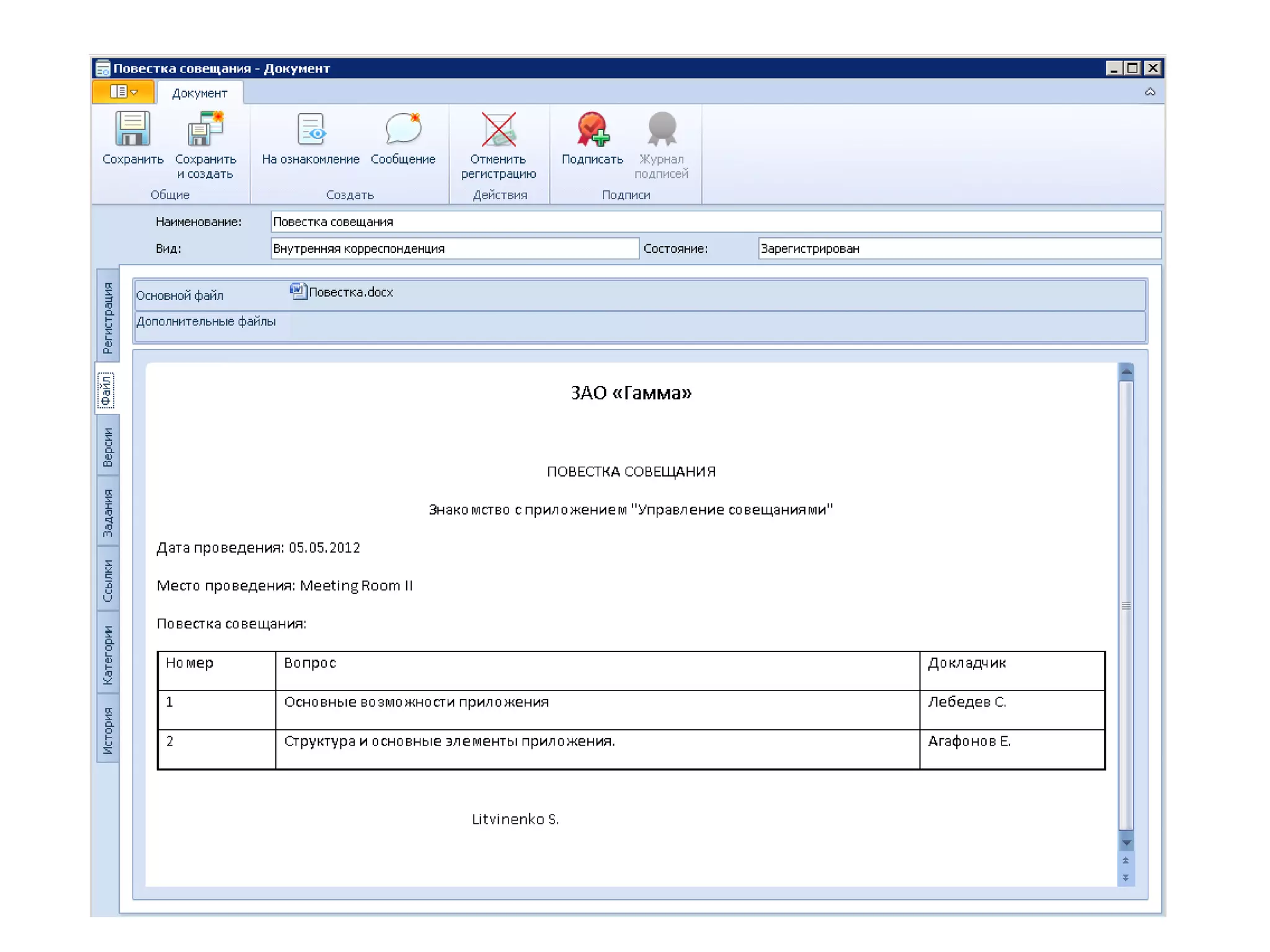Click the Сохранить save icon
1270x952 pixels.
[132, 130]
